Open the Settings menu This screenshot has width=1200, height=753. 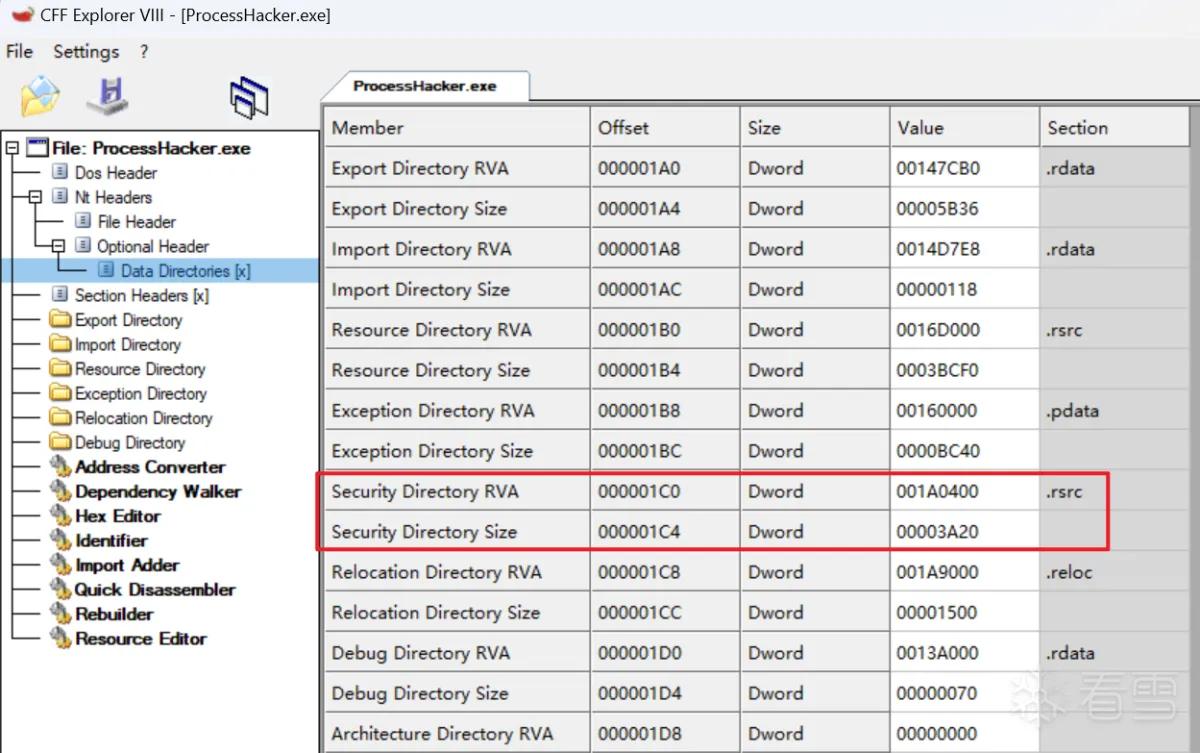coord(86,52)
